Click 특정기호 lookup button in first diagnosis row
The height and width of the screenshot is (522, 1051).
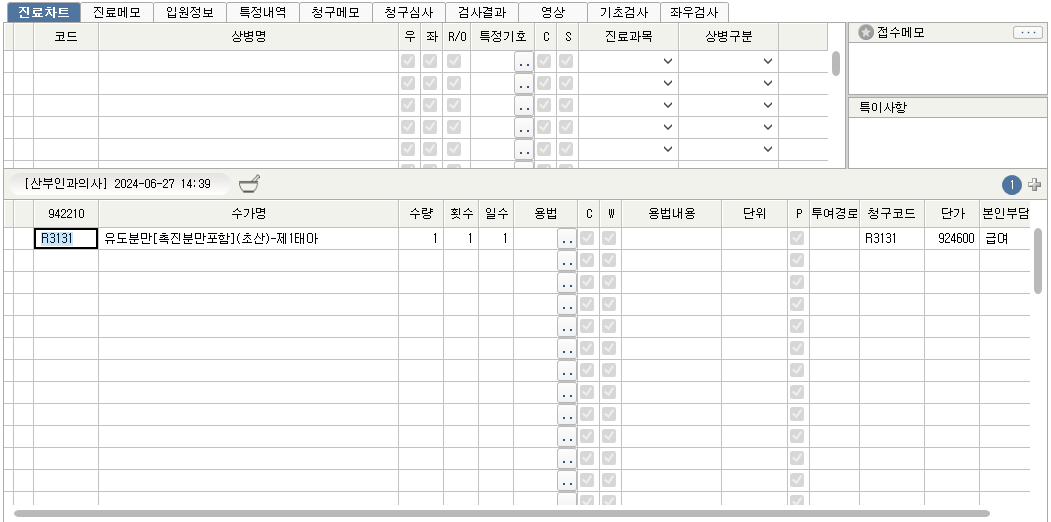[524, 61]
